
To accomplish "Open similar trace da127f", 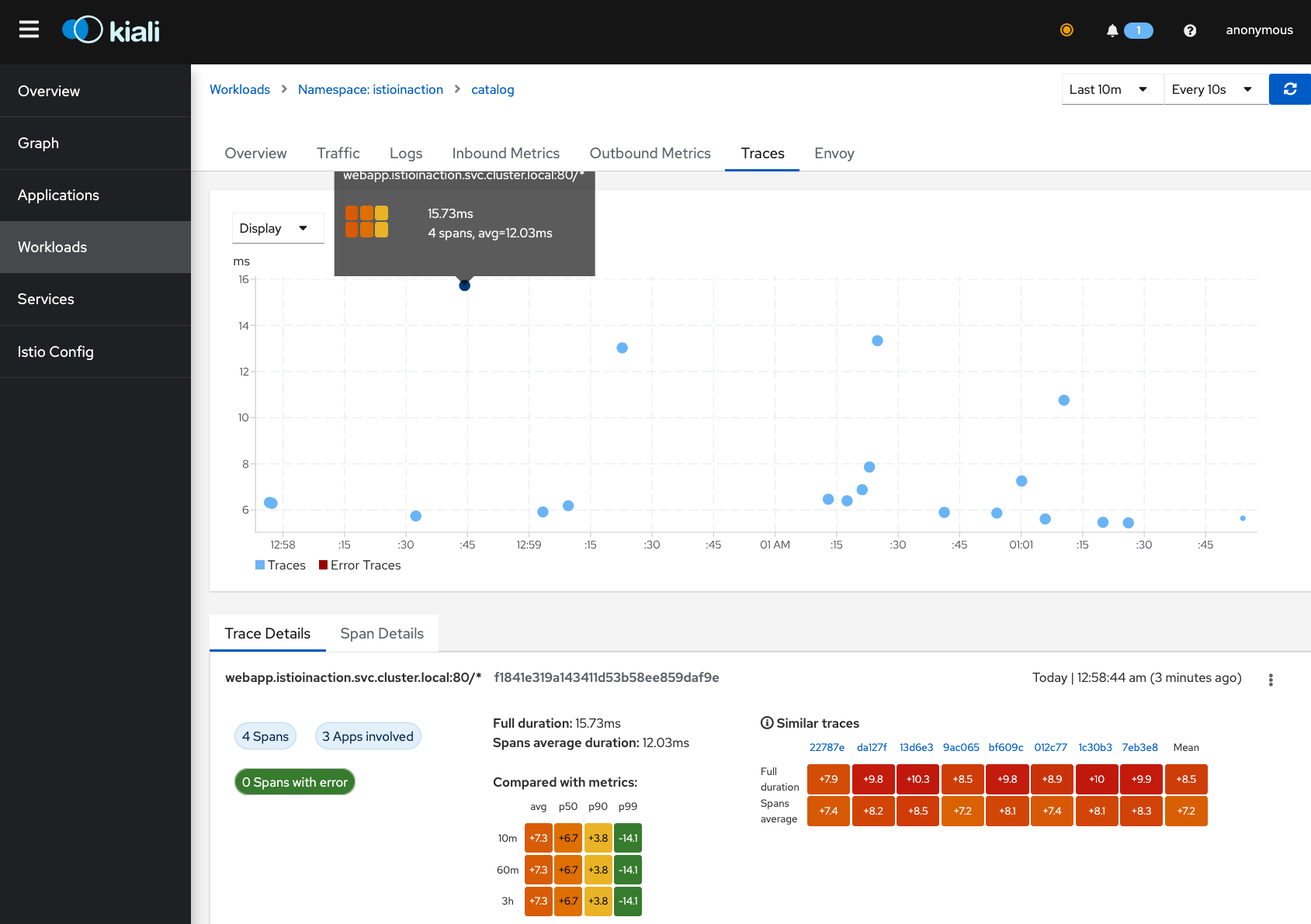I will pos(872,747).
